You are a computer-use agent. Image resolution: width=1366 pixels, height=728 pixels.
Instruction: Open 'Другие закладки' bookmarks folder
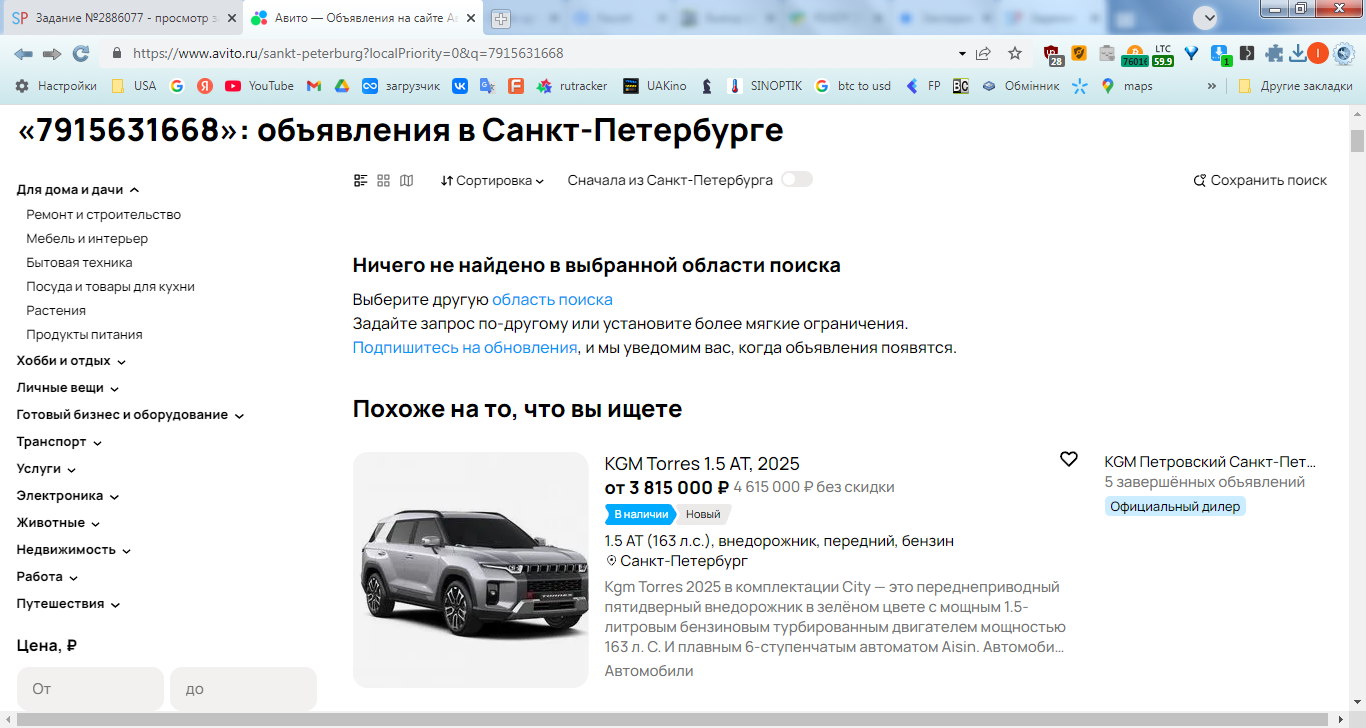tap(1295, 86)
